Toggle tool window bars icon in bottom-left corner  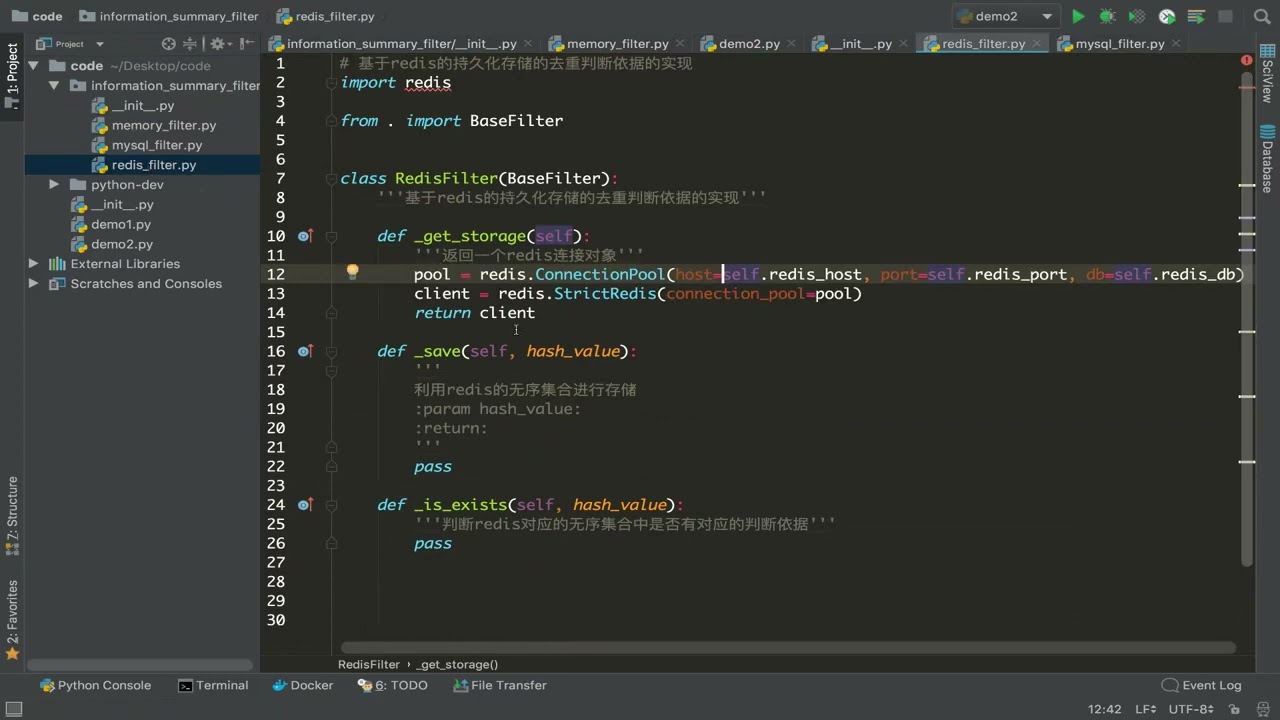[14, 709]
